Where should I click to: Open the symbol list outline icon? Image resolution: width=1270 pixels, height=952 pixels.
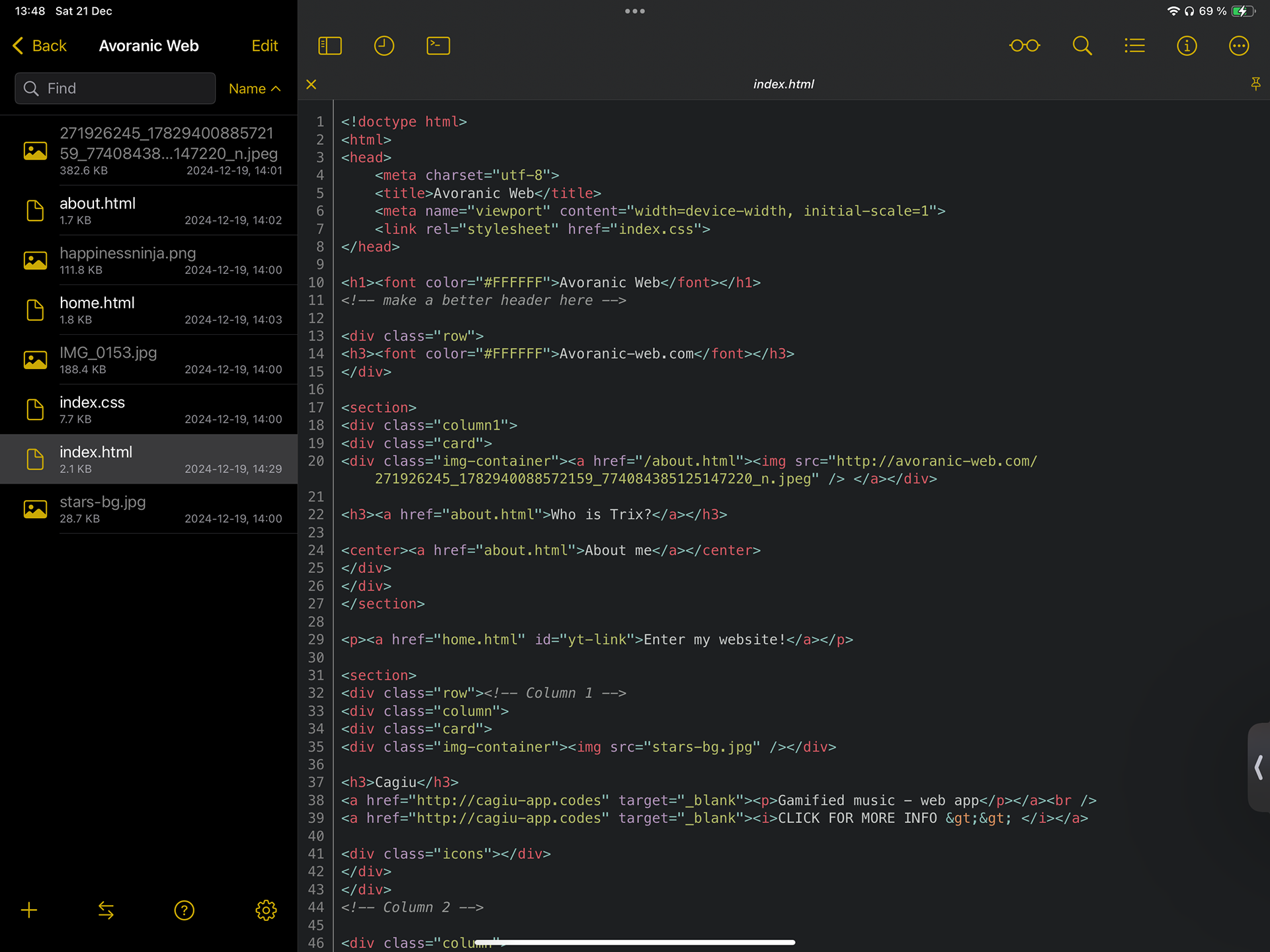click(x=1134, y=46)
